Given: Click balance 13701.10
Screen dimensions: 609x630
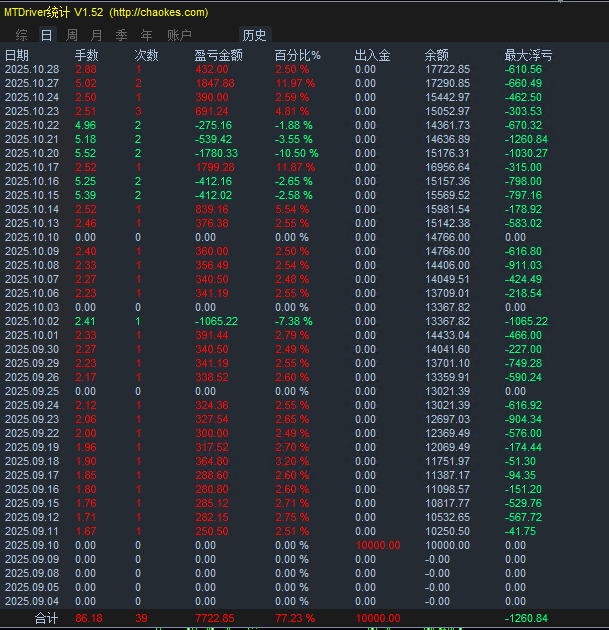Looking at the screenshot, I should click(448, 363).
